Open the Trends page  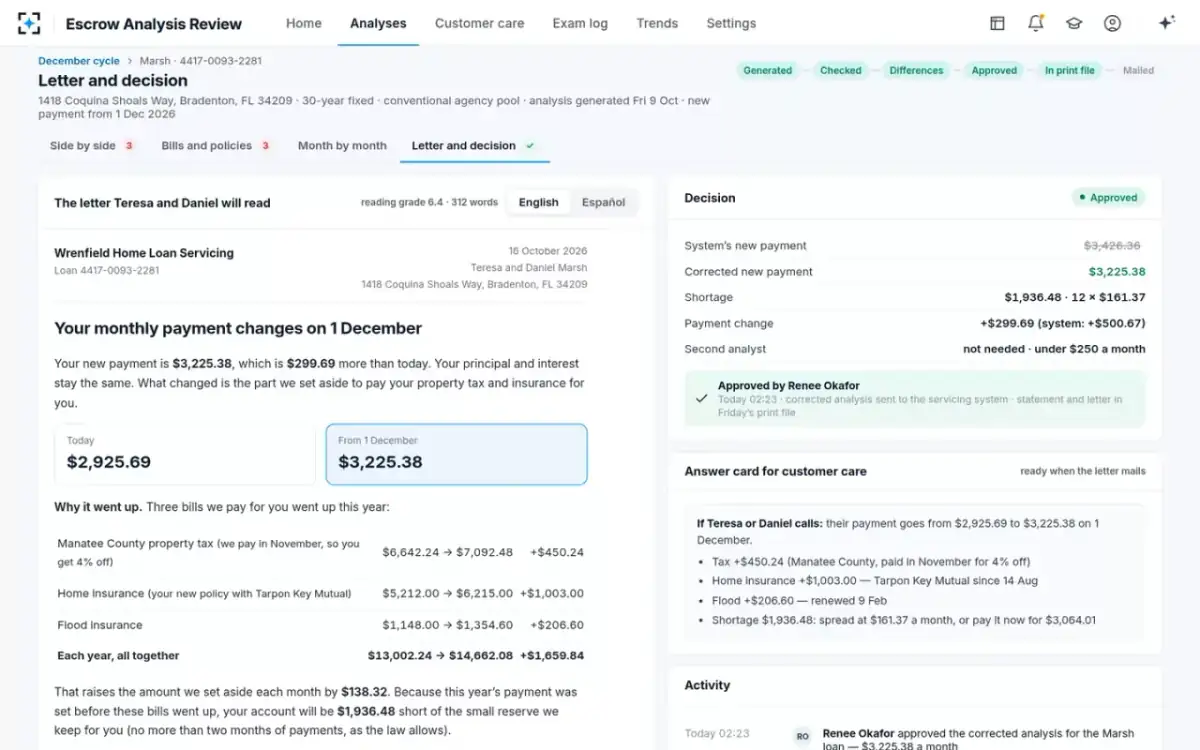click(657, 23)
